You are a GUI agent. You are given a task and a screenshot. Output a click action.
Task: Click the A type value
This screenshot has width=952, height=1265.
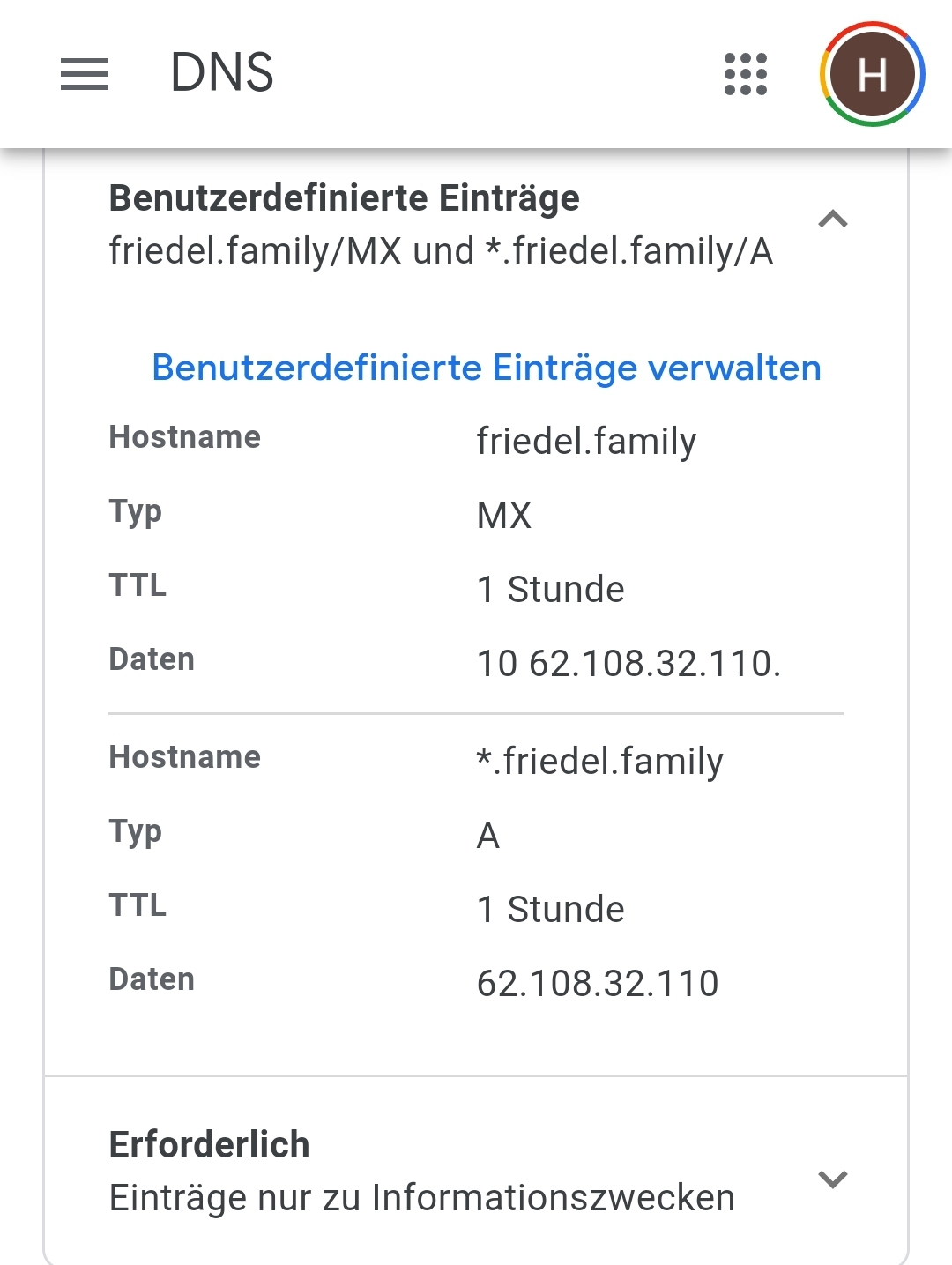click(488, 835)
